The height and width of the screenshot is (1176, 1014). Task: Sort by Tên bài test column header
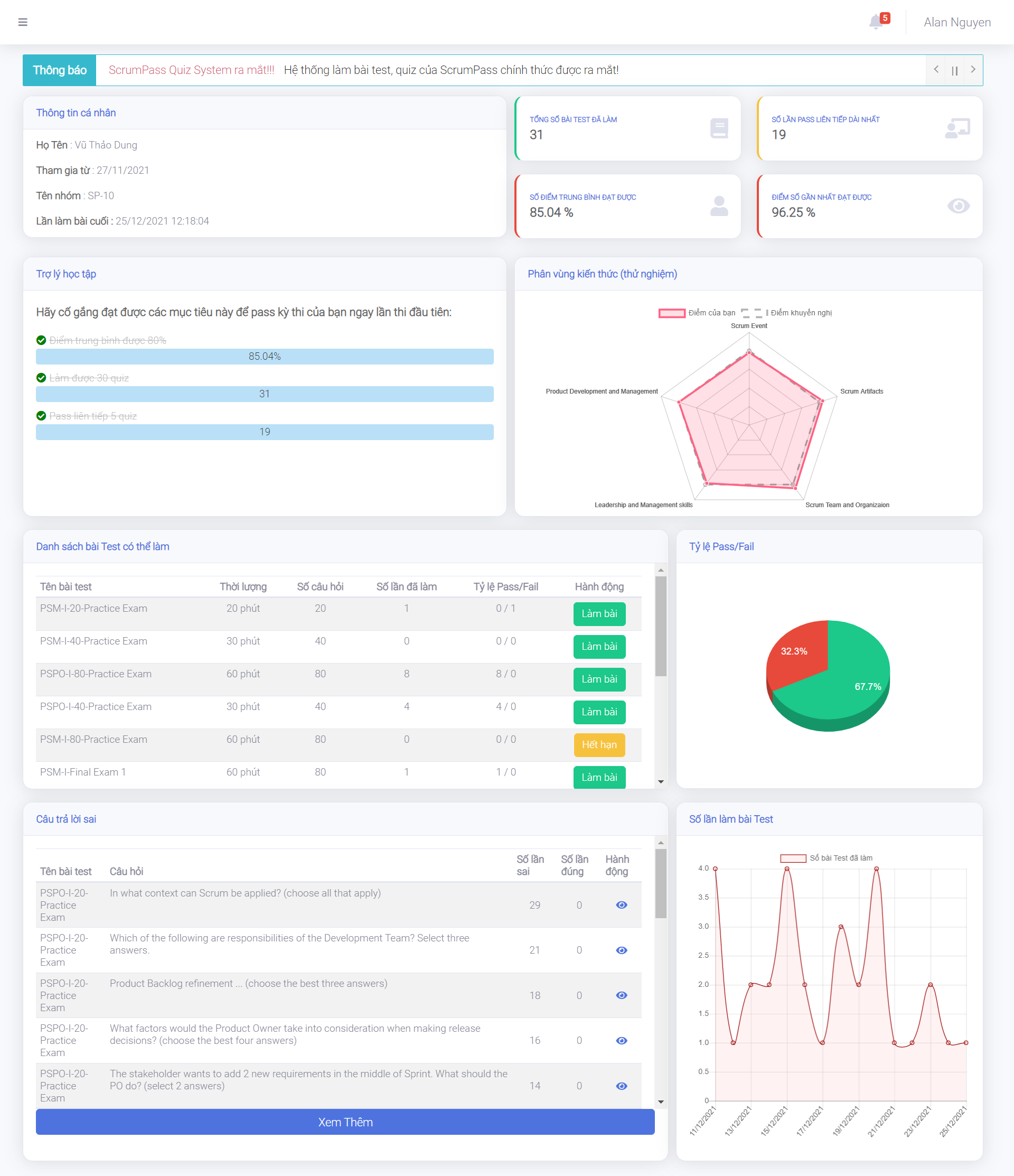click(66, 587)
